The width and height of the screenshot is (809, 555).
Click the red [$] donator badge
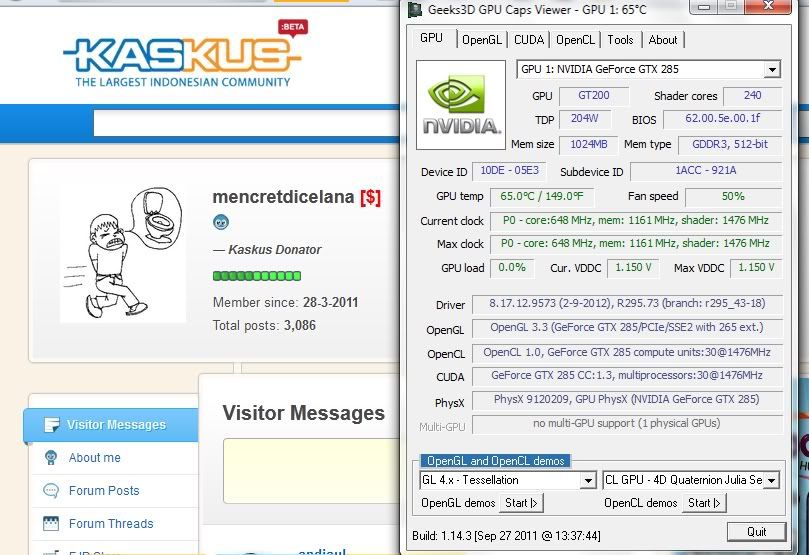370,197
